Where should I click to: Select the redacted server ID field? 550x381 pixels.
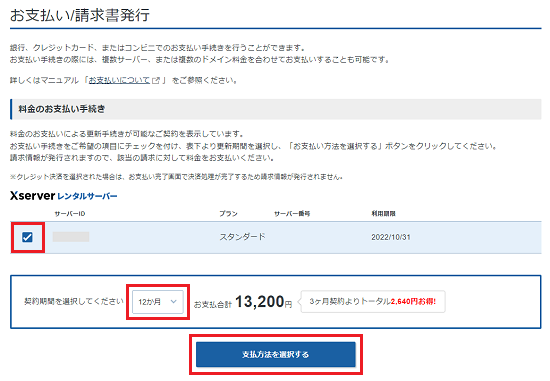pos(71,237)
